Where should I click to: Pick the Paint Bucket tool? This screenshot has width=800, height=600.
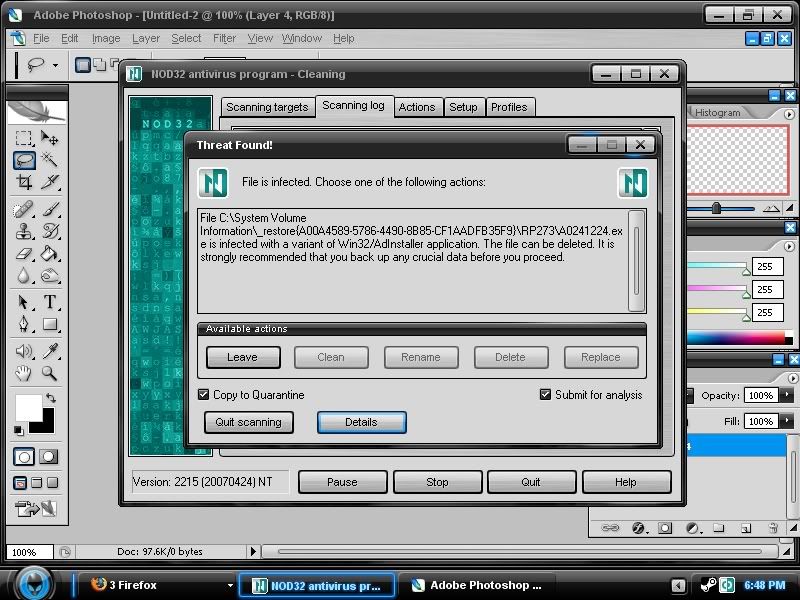[49, 253]
